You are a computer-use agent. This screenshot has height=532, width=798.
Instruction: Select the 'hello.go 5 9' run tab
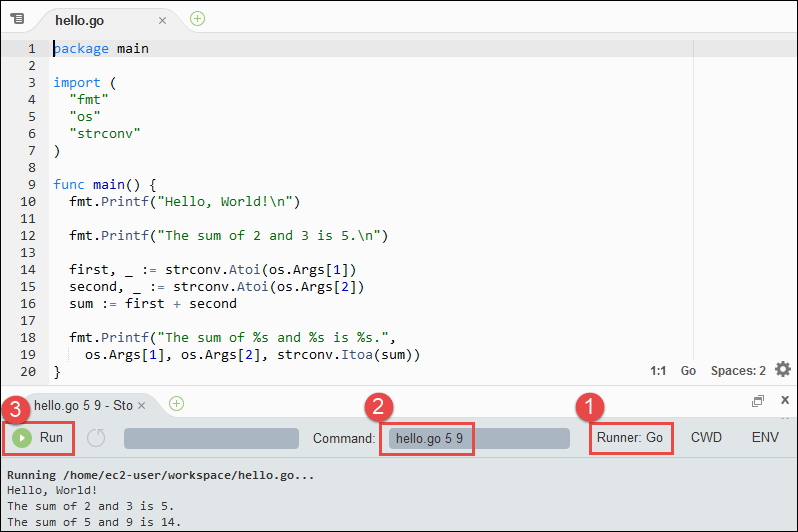pos(82,405)
